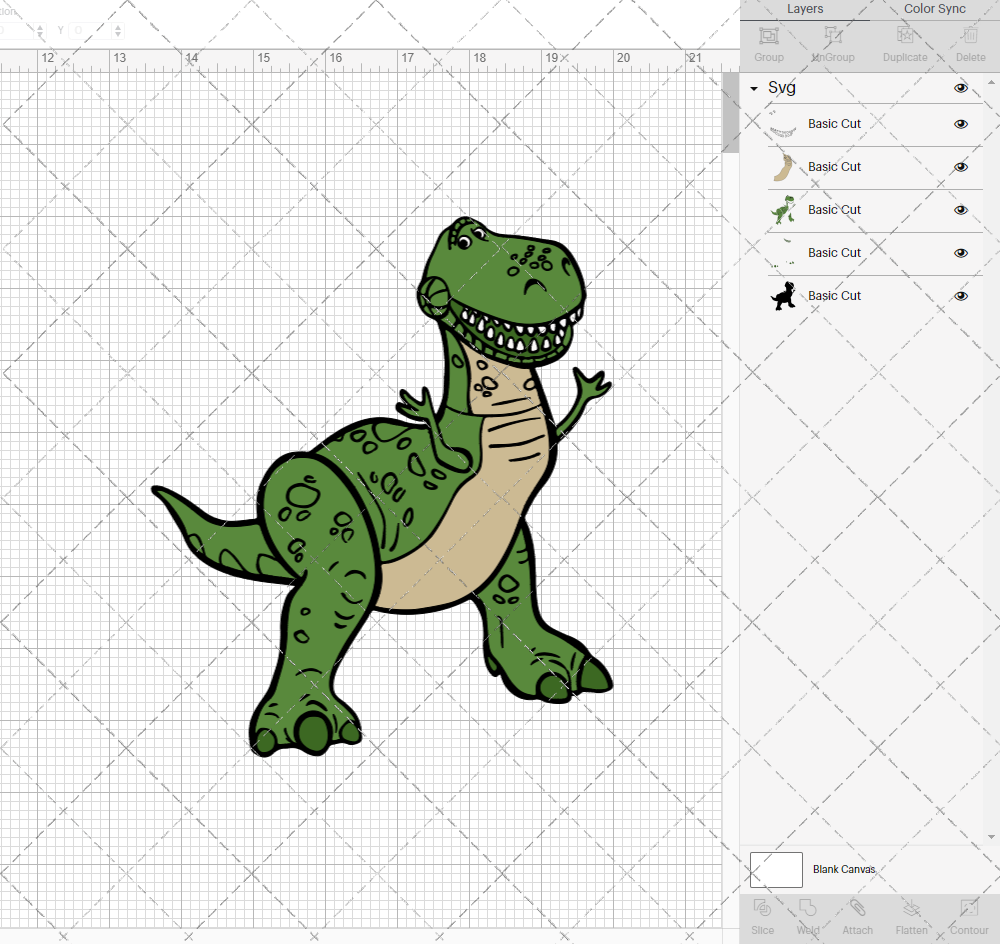Hide the dark green claws Basic Cut layer

(x=960, y=253)
